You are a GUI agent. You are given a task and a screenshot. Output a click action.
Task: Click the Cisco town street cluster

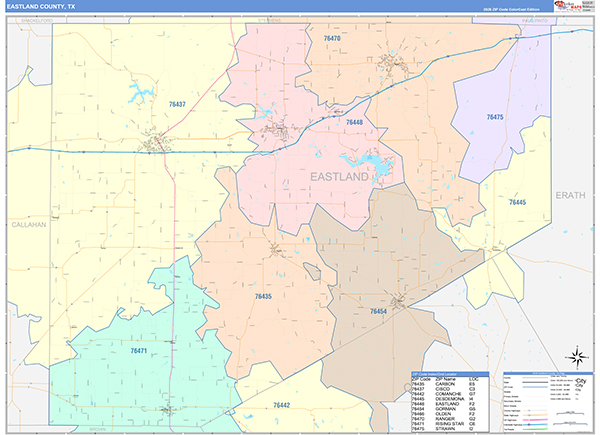157,142
